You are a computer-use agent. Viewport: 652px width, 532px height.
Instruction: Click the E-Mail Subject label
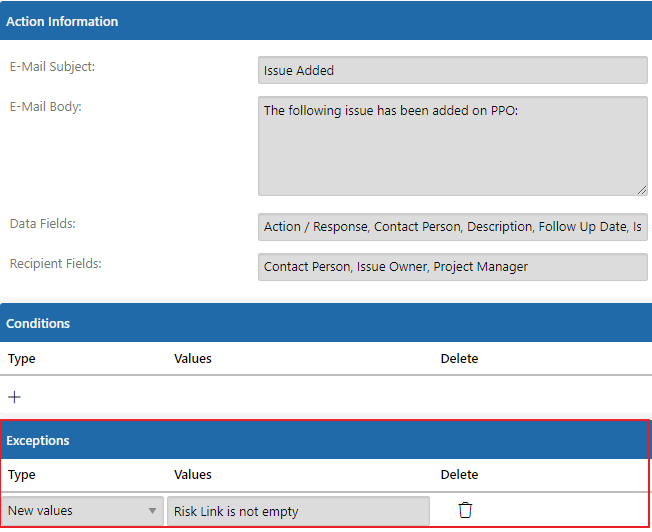tap(52, 67)
